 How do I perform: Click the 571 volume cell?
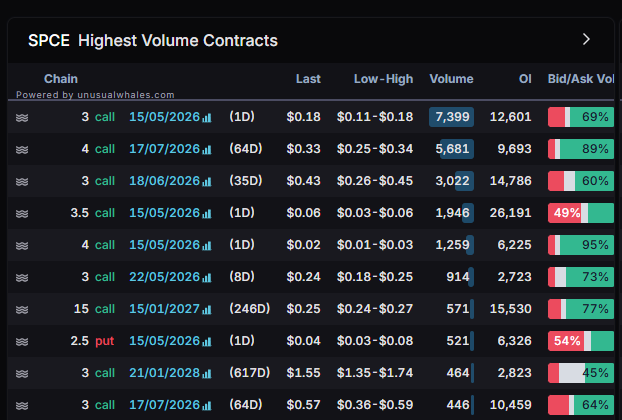pos(458,309)
